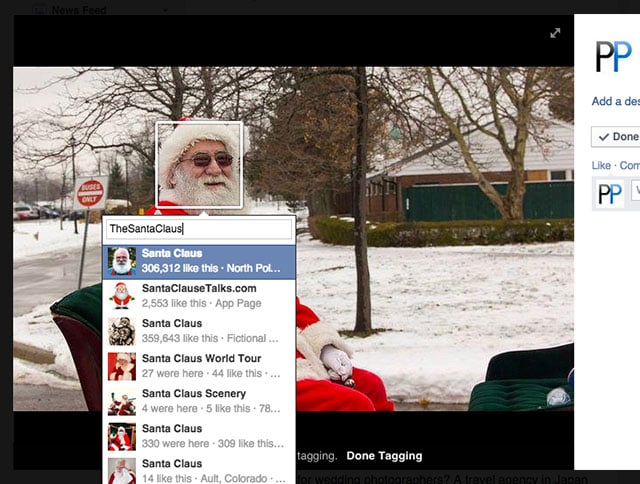Select Santa Claus with 306,312 likes
The image size is (640, 484).
[x=199, y=262]
